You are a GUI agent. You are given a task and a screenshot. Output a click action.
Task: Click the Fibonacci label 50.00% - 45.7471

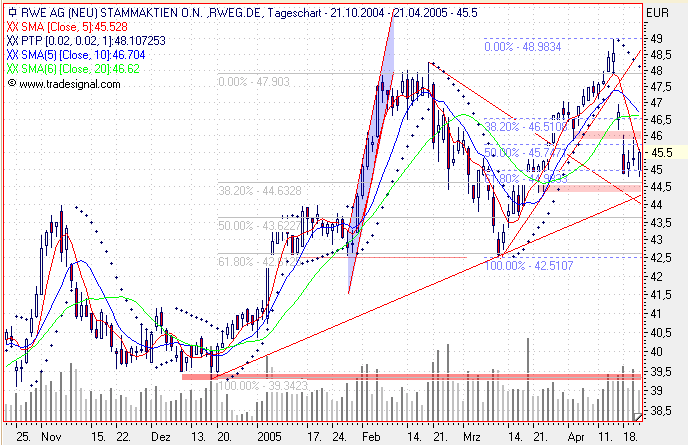(525, 153)
